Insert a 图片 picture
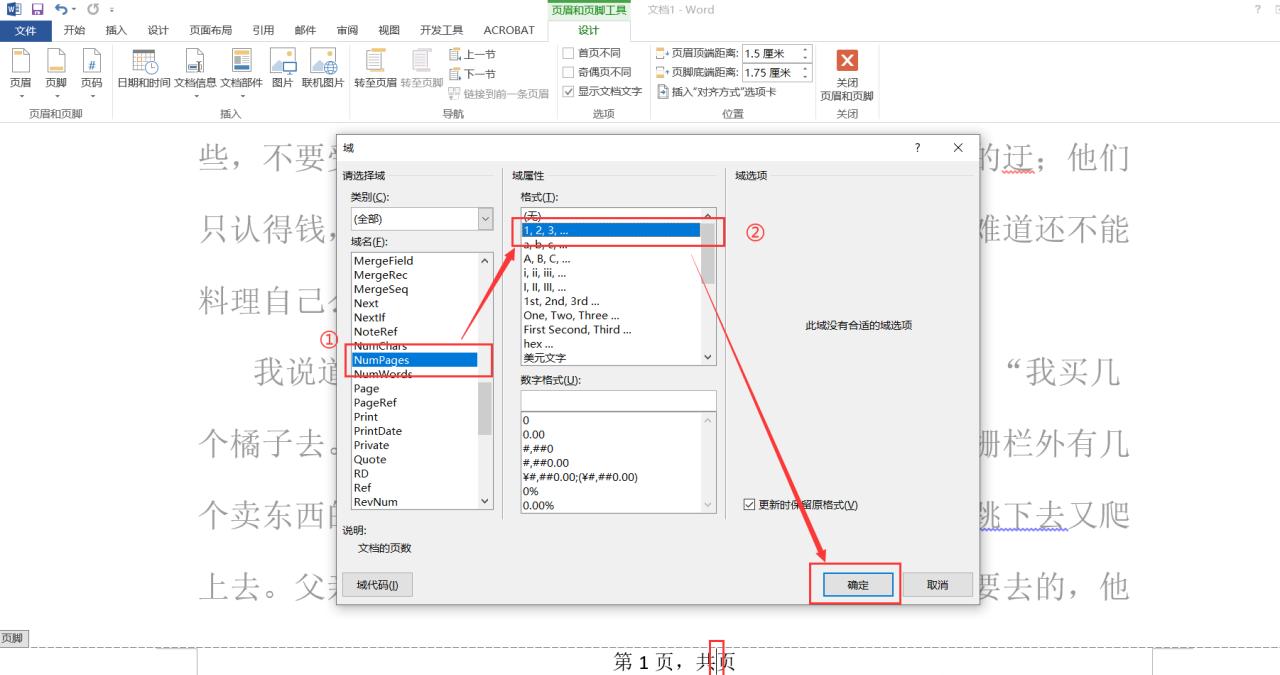The height and width of the screenshot is (675, 1280). click(283, 69)
